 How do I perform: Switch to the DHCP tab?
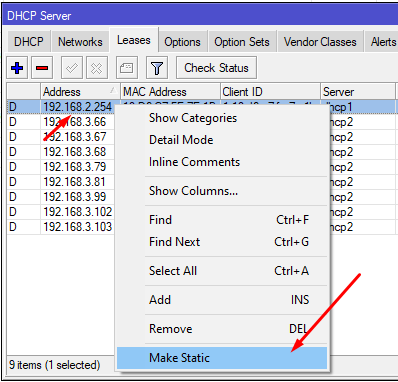coord(29,42)
